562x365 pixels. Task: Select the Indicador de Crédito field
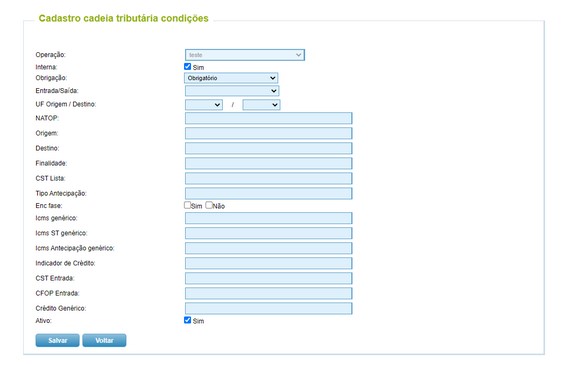coord(268,263)
